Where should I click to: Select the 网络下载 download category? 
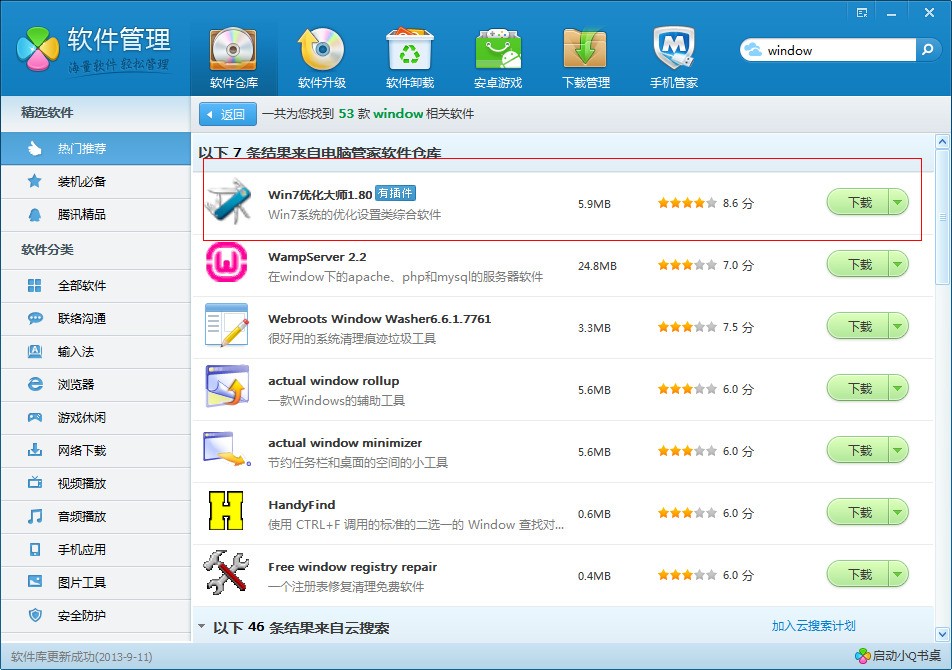pos(95,450)
